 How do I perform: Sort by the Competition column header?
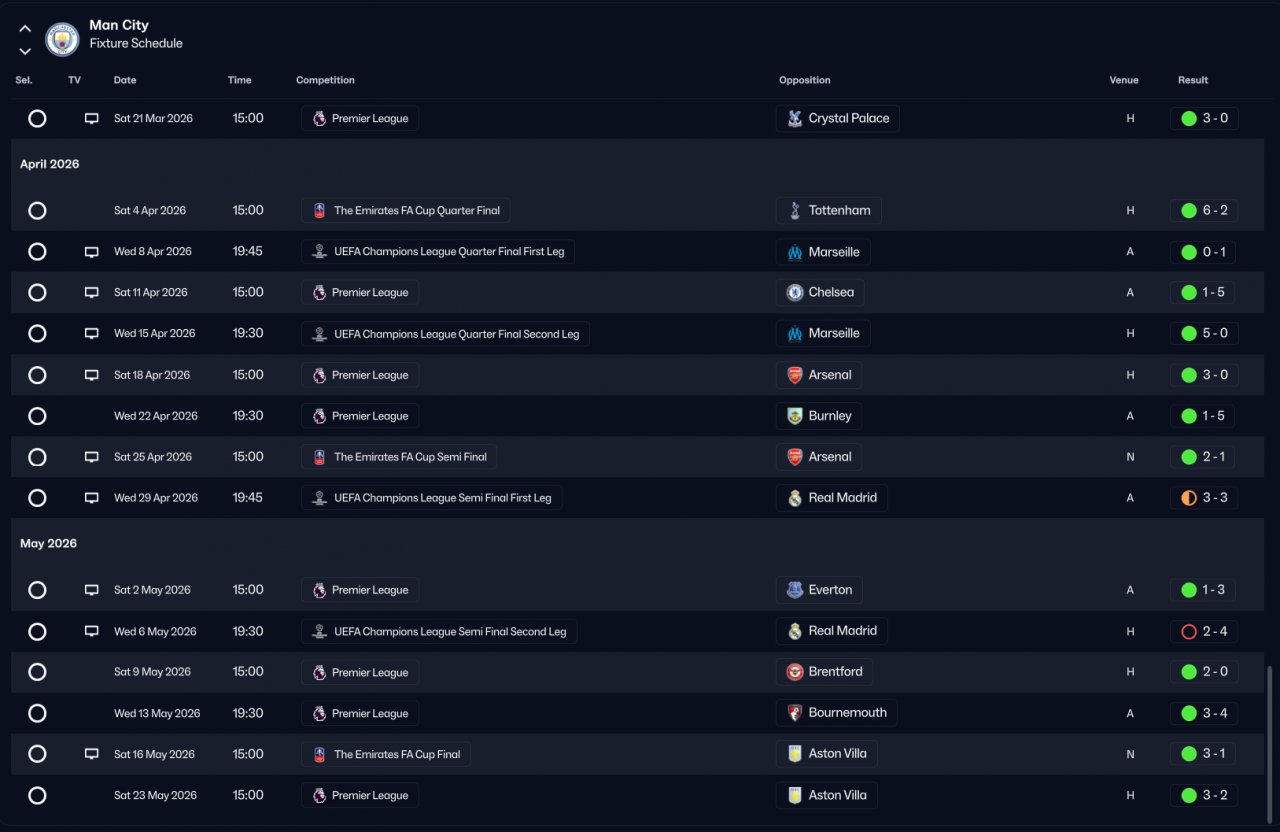click(325, 80)
